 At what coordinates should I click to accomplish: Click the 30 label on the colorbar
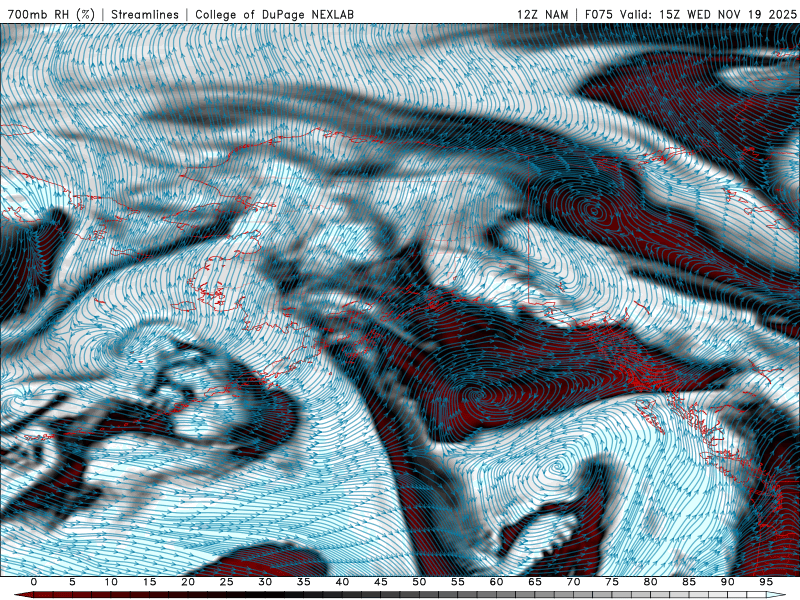(265, 582)
